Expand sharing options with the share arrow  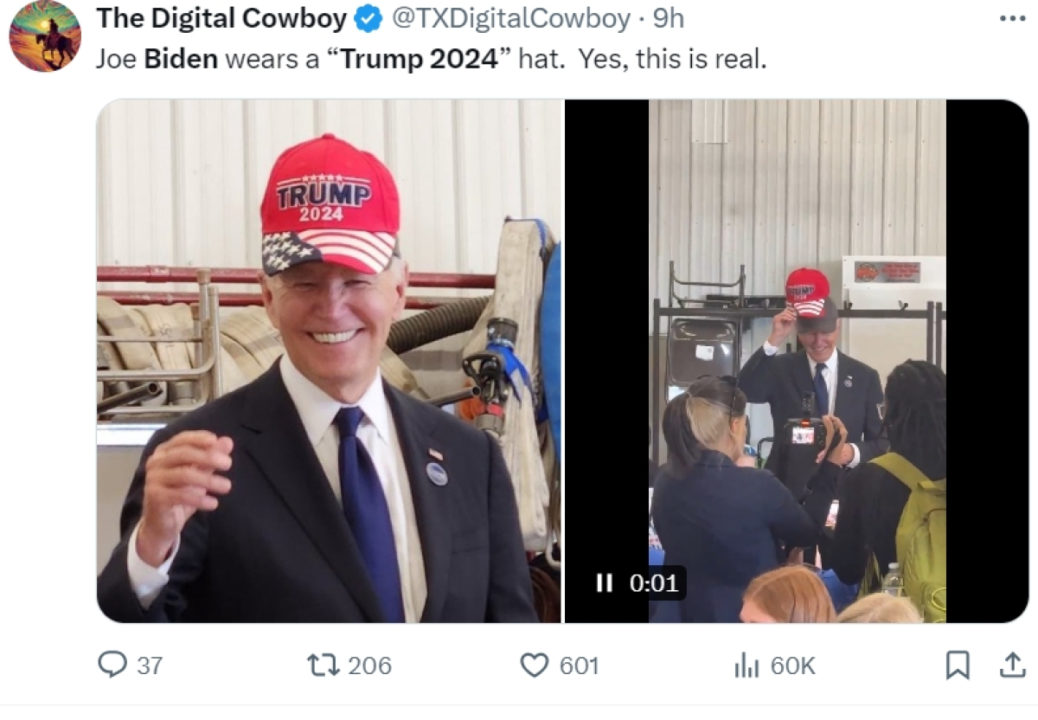coord(1011,663)
